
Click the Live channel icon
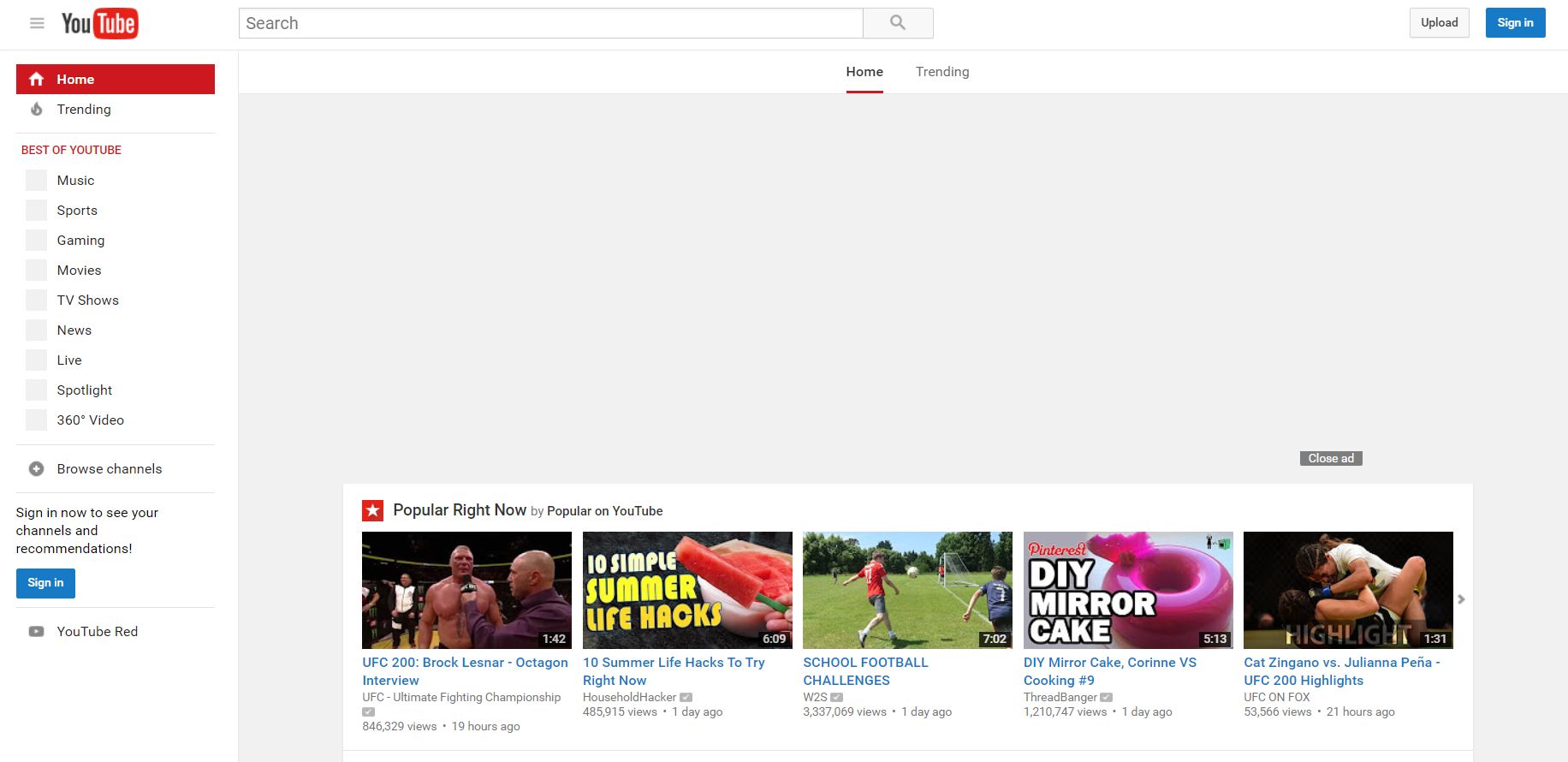[x=36, y=360]
